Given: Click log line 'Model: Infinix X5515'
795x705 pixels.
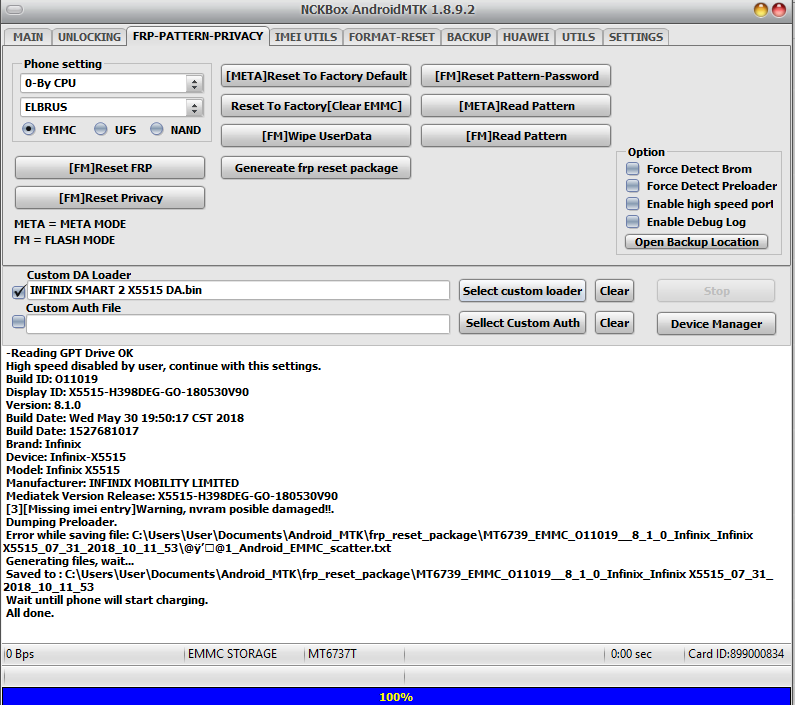Looking at the screenshot, I should [63, 470].
